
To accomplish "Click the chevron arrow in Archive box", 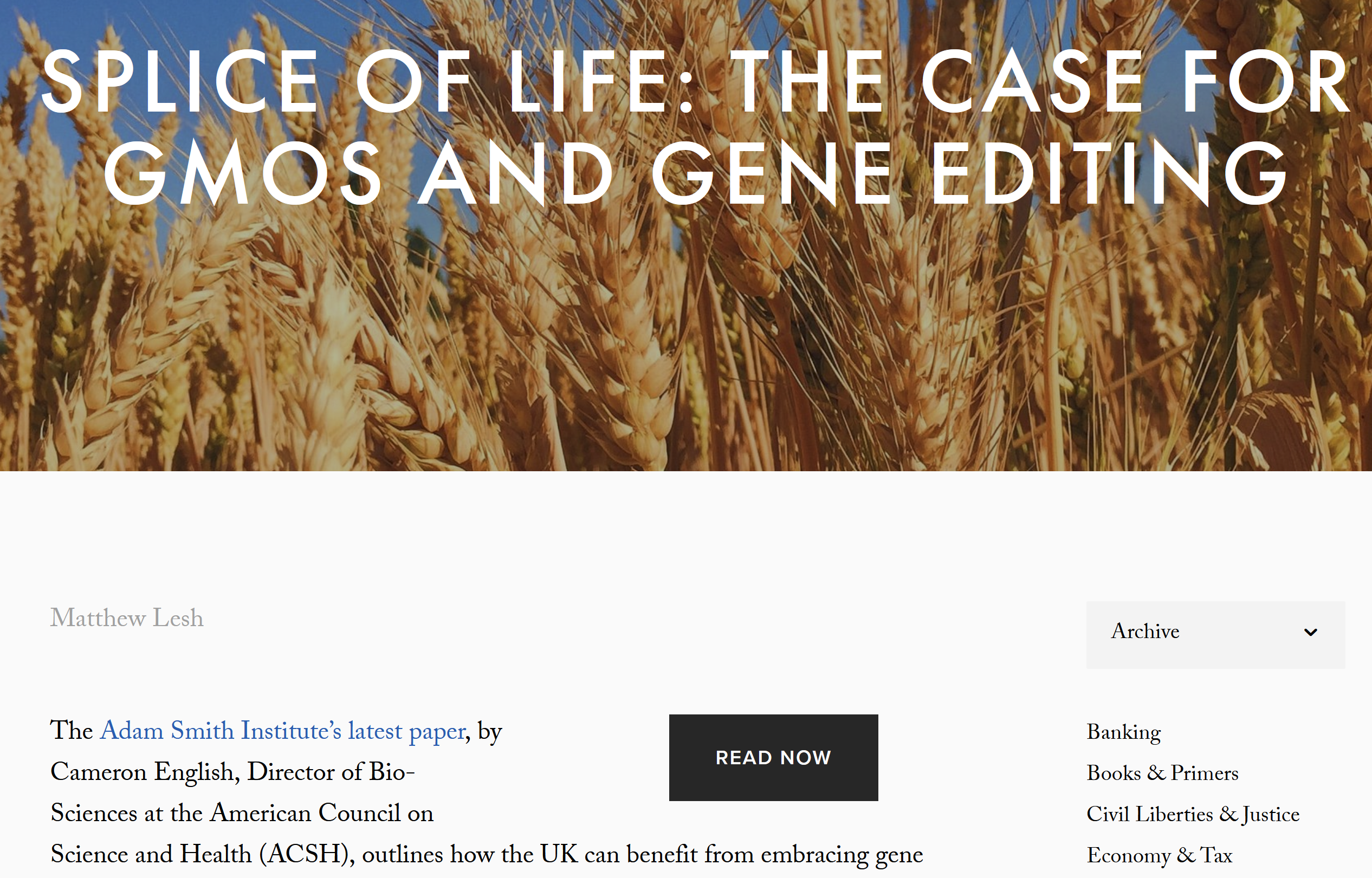I will (1310, 632).
